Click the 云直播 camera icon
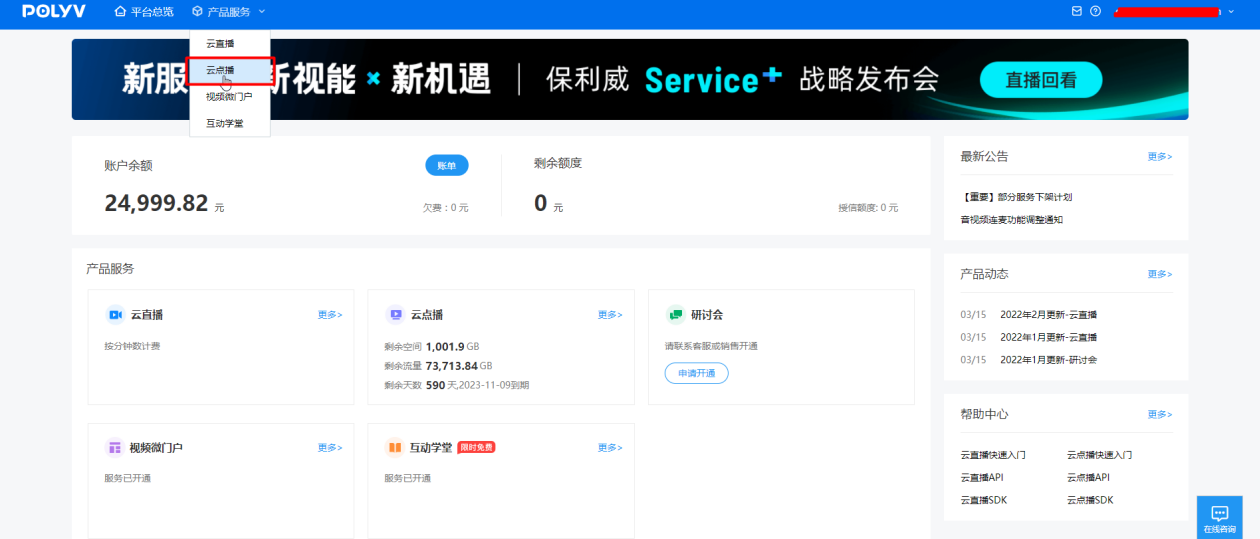The image size is (1260, 539). coord(115,314)
